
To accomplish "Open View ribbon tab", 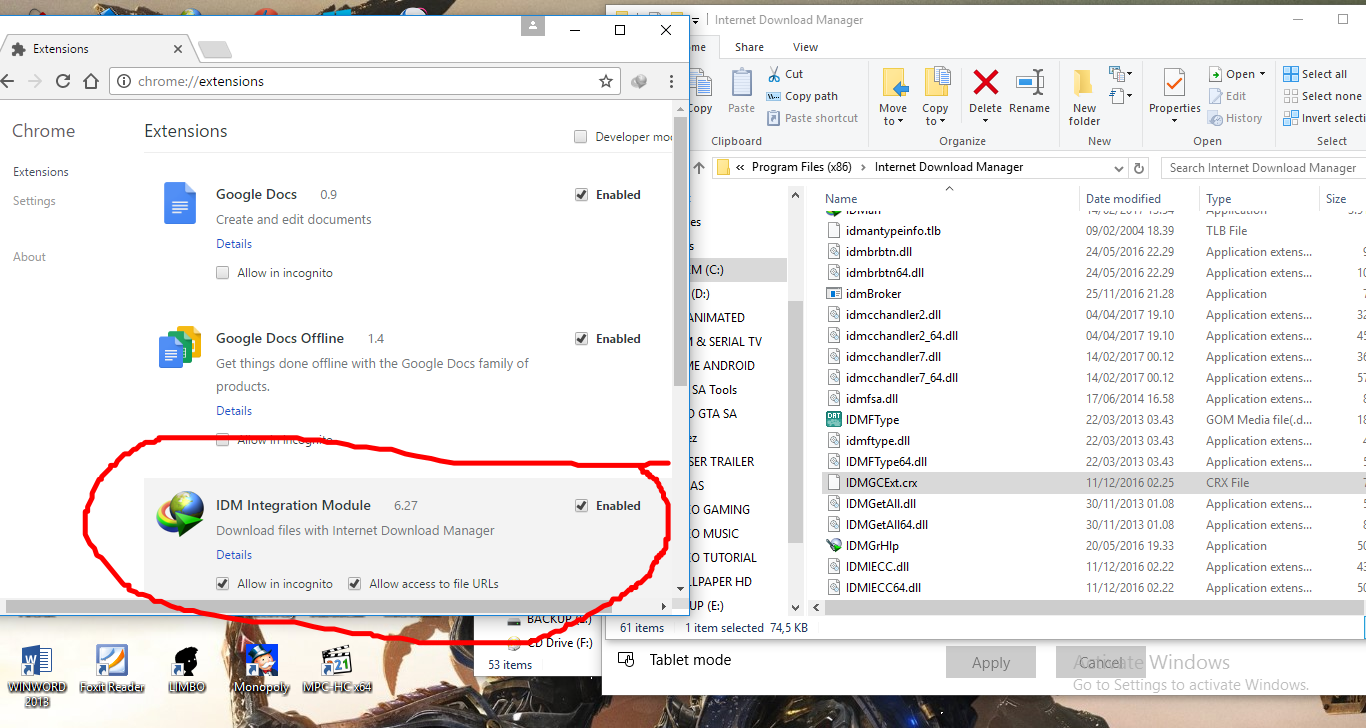I will (805, 47).
